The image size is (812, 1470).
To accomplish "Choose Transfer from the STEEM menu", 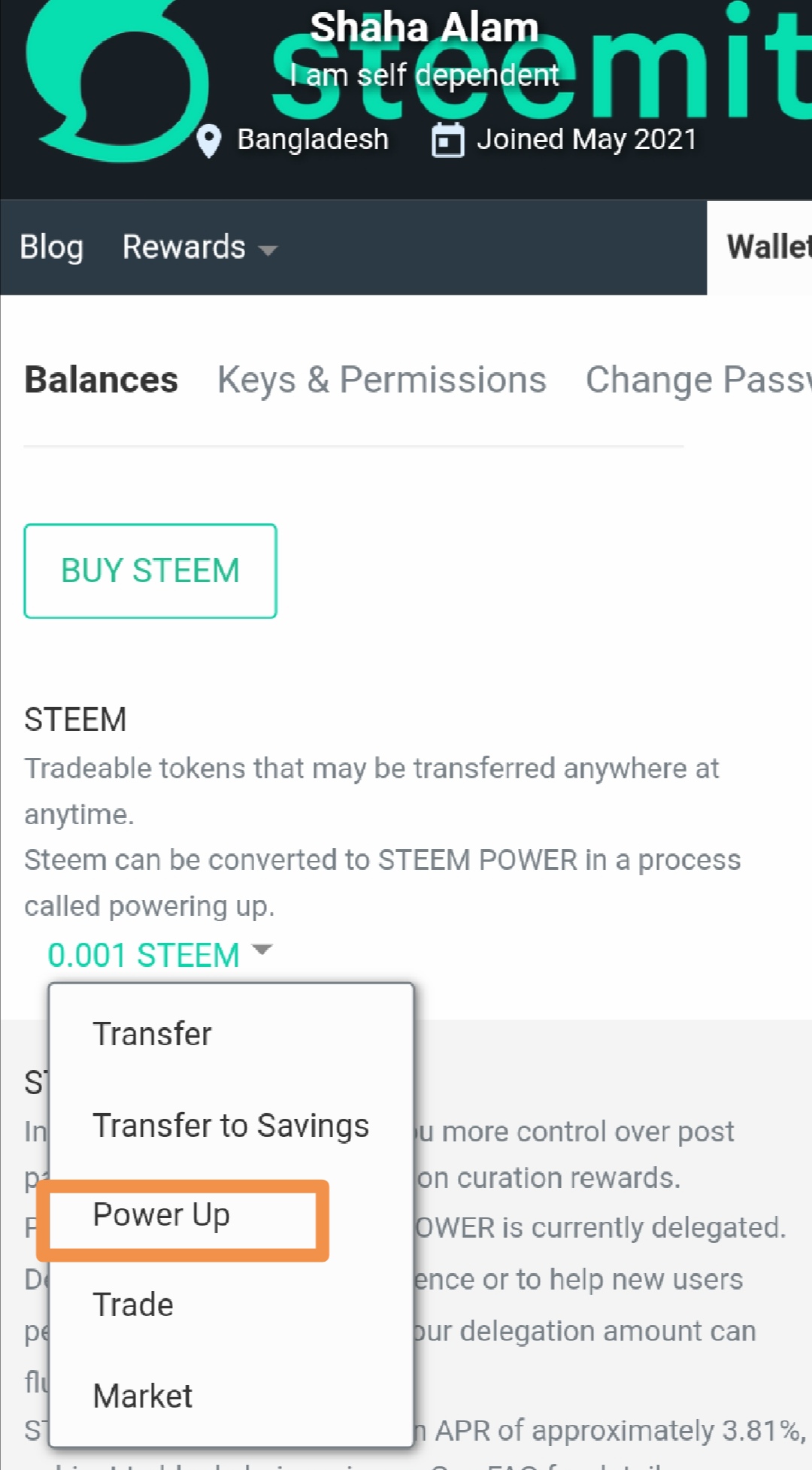I will [152, 1034].
